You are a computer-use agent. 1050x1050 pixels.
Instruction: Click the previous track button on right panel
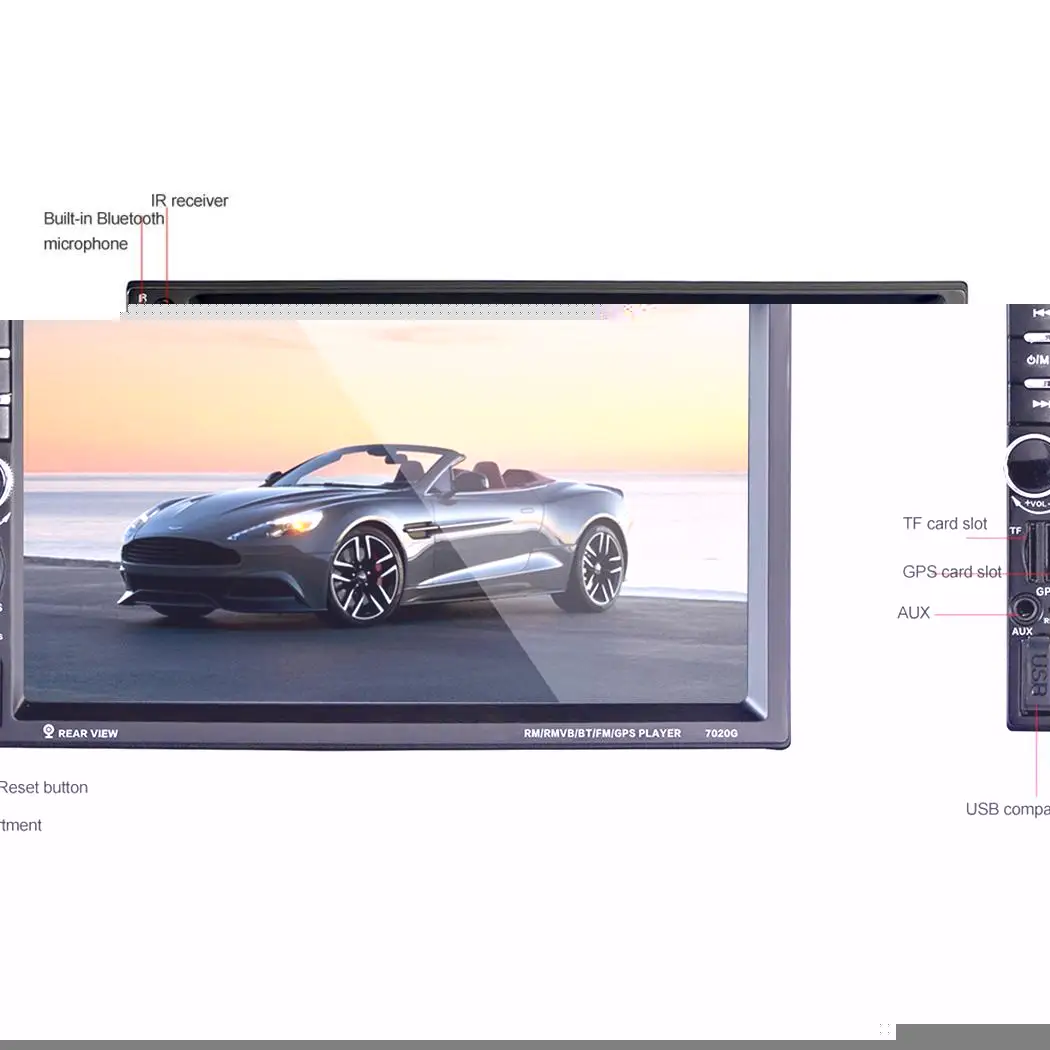click(1041, 313)
